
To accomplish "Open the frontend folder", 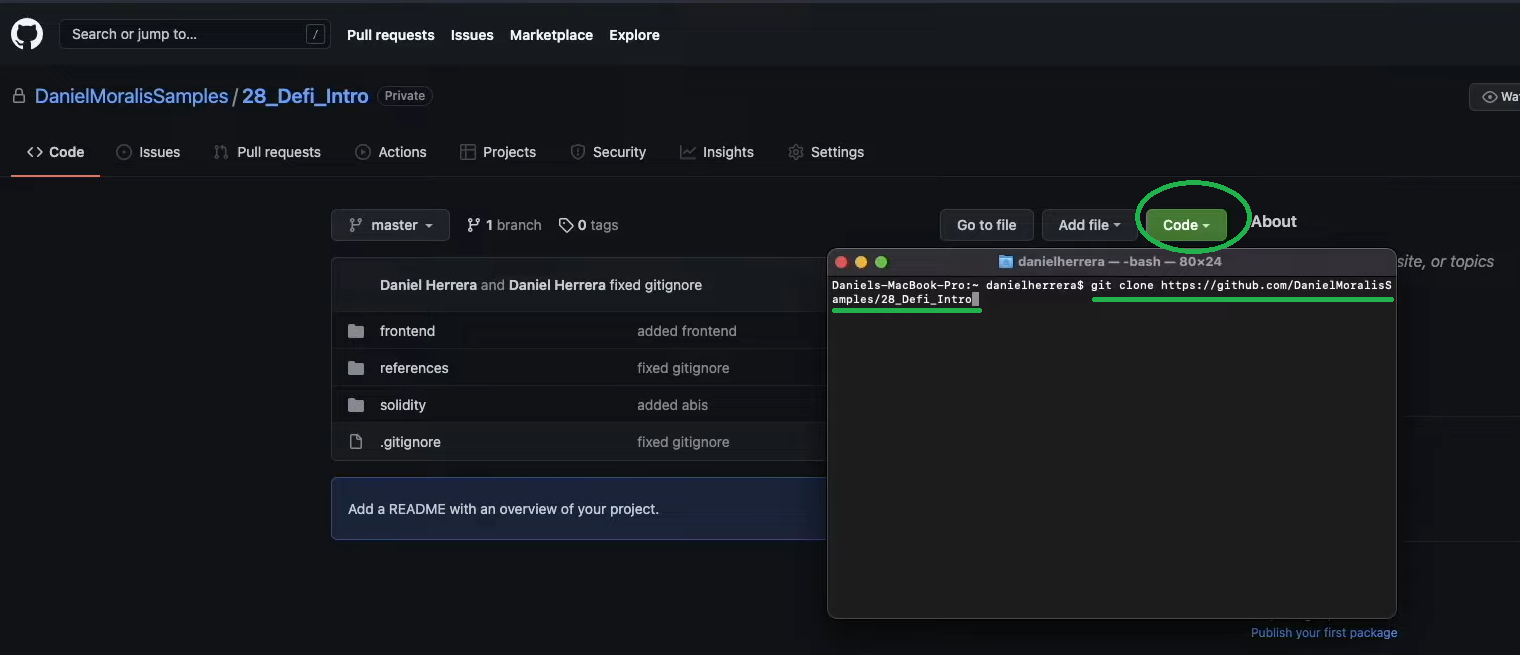I will (x=407, y=331).
